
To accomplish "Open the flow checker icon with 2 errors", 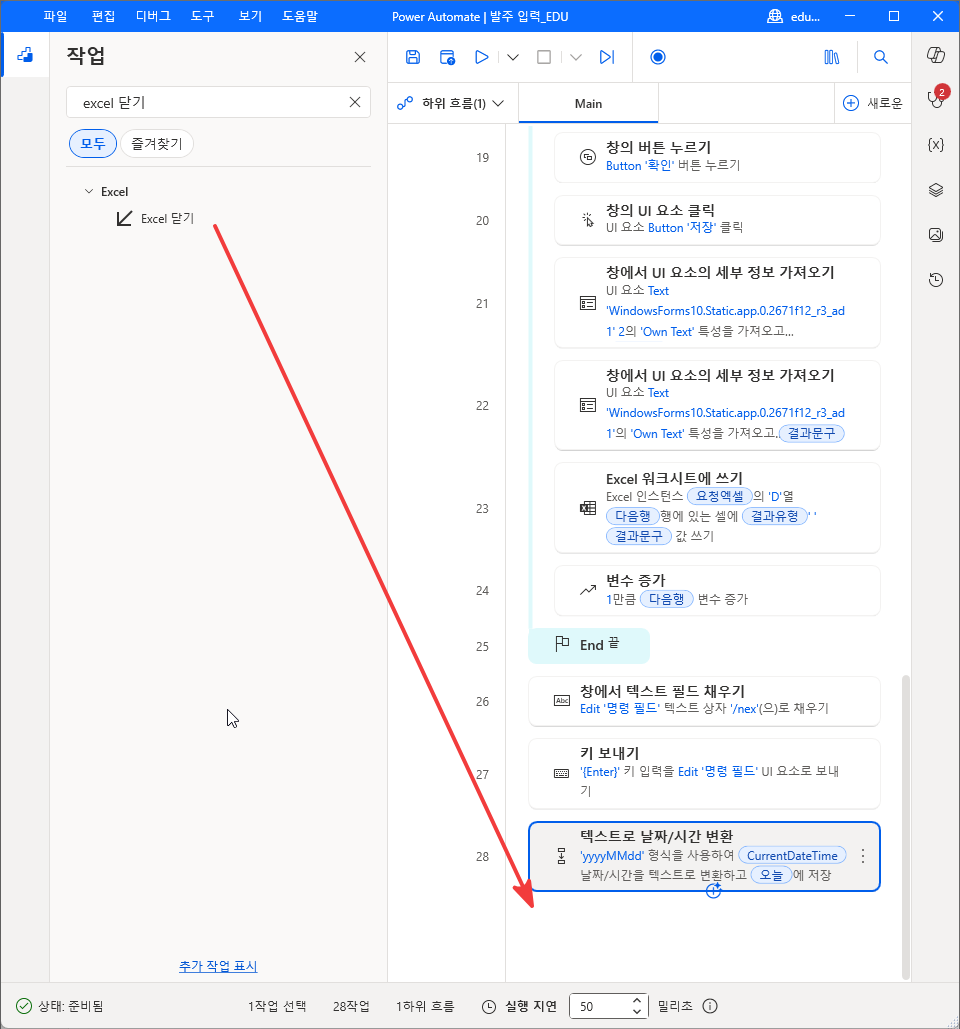I will coord(936,98).
